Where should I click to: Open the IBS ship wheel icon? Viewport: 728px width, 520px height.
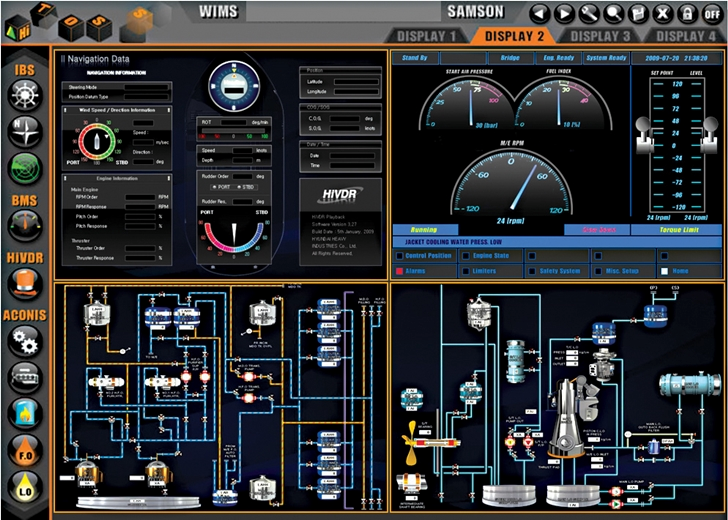pyautogui.click(x=24, y=95)
